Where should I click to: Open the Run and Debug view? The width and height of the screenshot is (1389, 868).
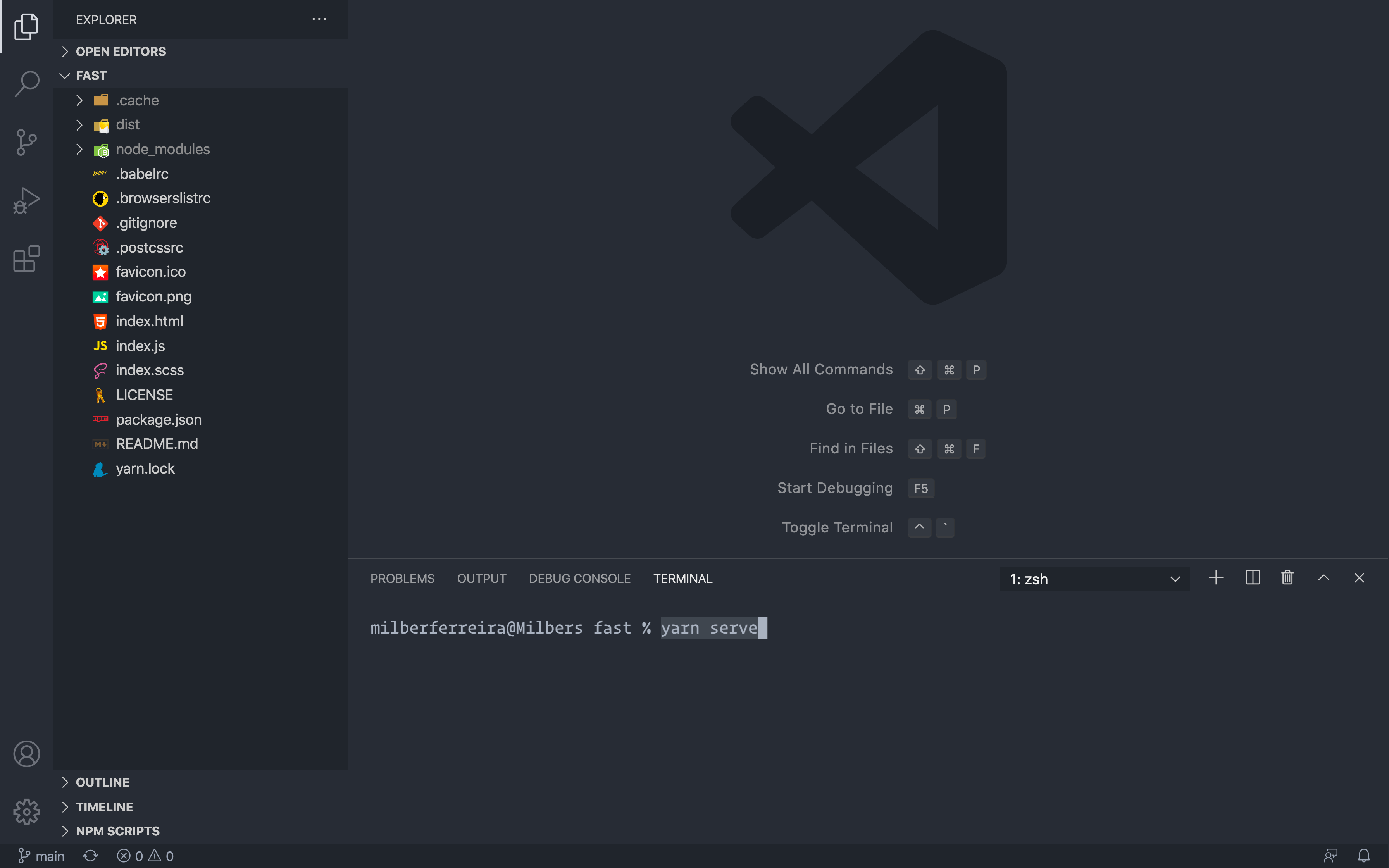(26, 201)
